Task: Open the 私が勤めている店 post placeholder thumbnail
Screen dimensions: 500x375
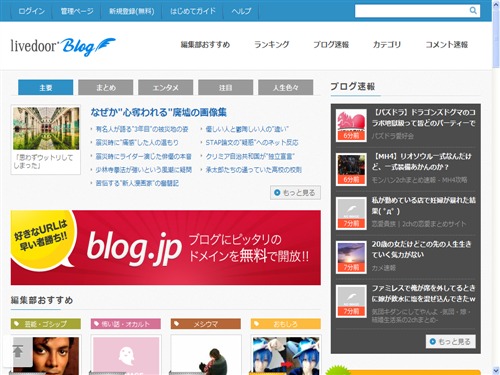Action: pos(351,213)
